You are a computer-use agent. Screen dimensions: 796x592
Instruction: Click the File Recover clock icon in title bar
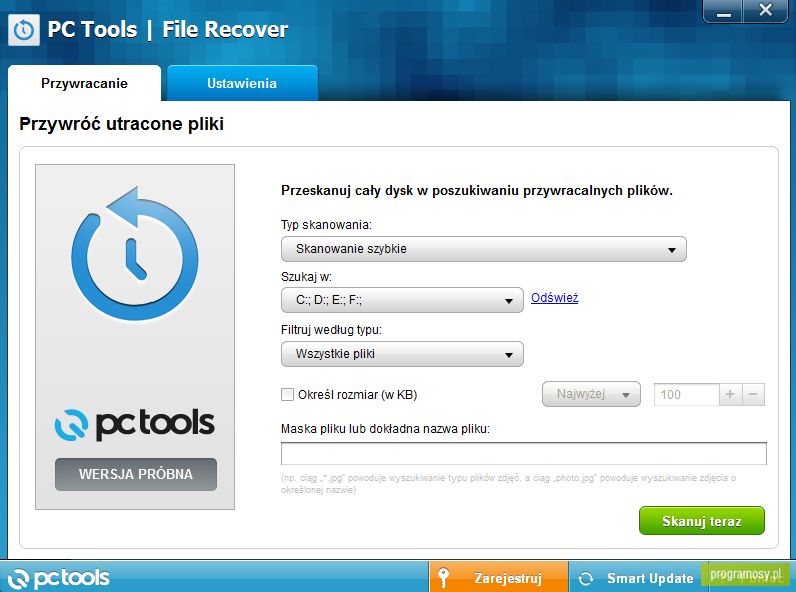[24, 30]
